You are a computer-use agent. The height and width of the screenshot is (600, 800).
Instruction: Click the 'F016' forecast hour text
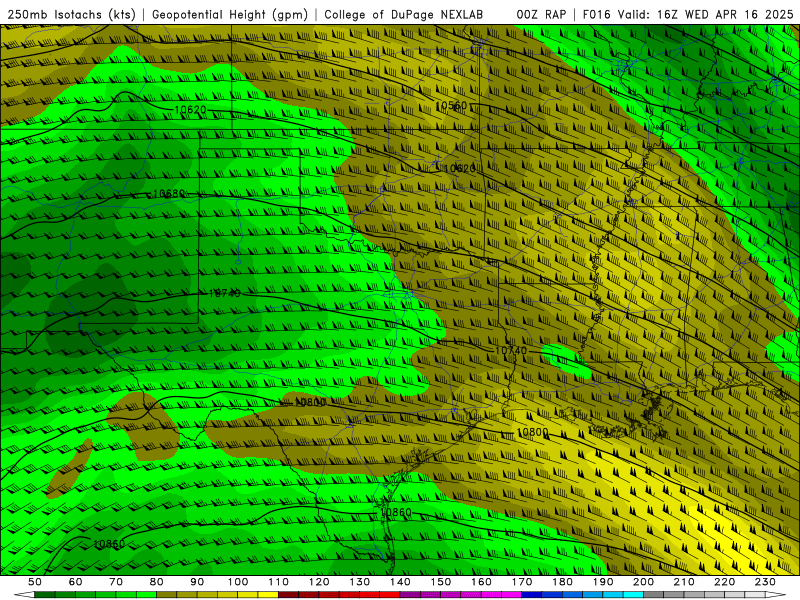pos(596,15)
